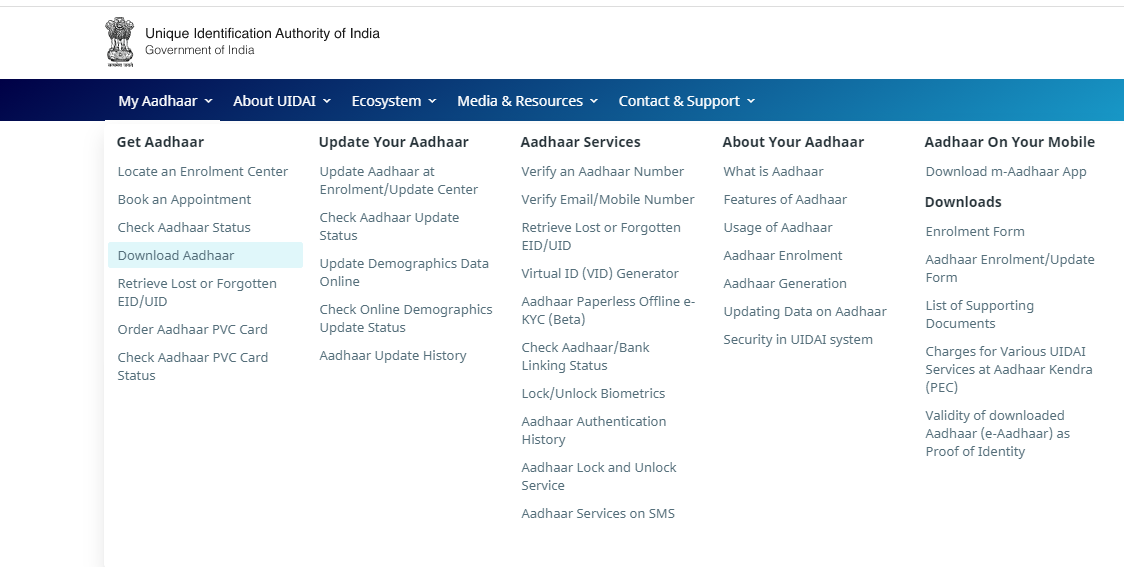This screenshot has width=1124, height=567.
Task: Click Aadhaar Generation
Action: pyautogui.click(x=785, y=283)
